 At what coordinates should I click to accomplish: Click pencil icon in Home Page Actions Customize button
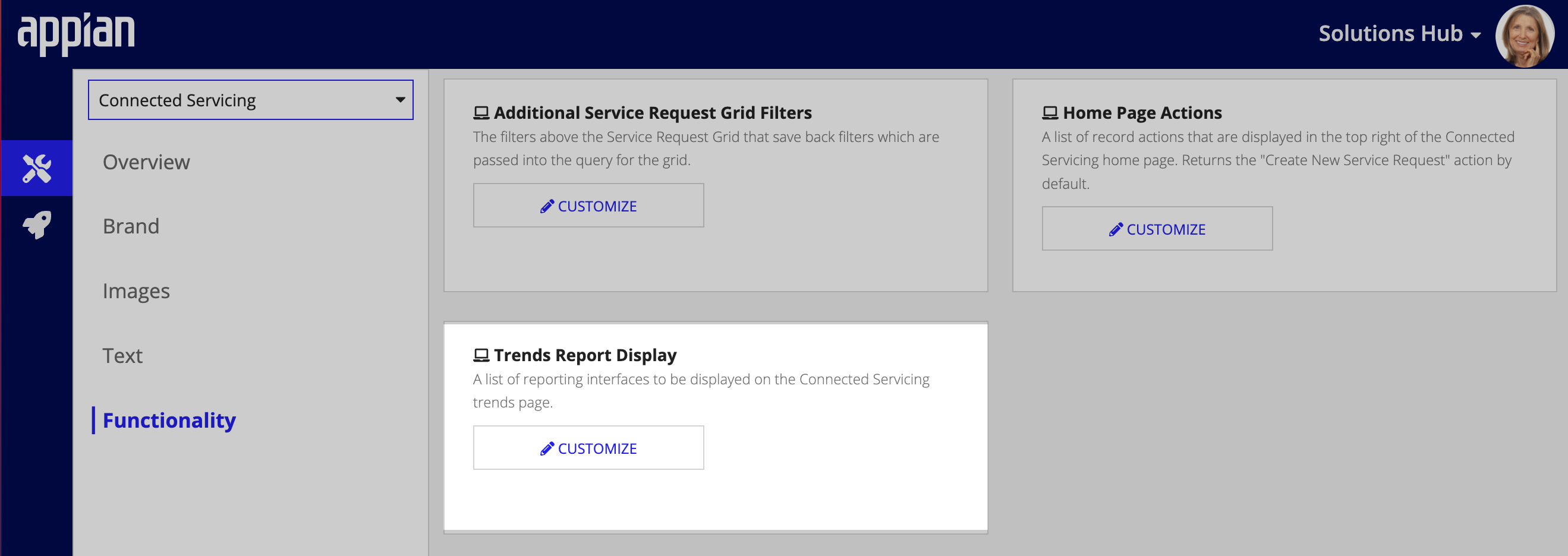pyautogui.click(x=1115, y=229)
